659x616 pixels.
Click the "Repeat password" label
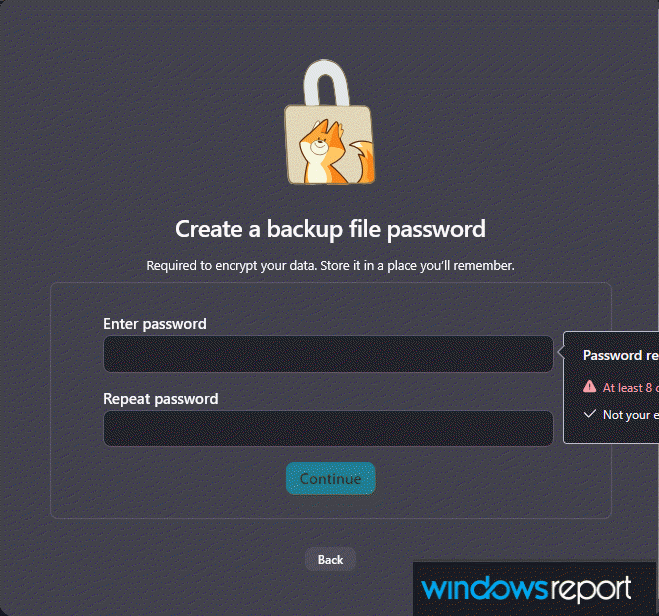click(x=160, y=399)
